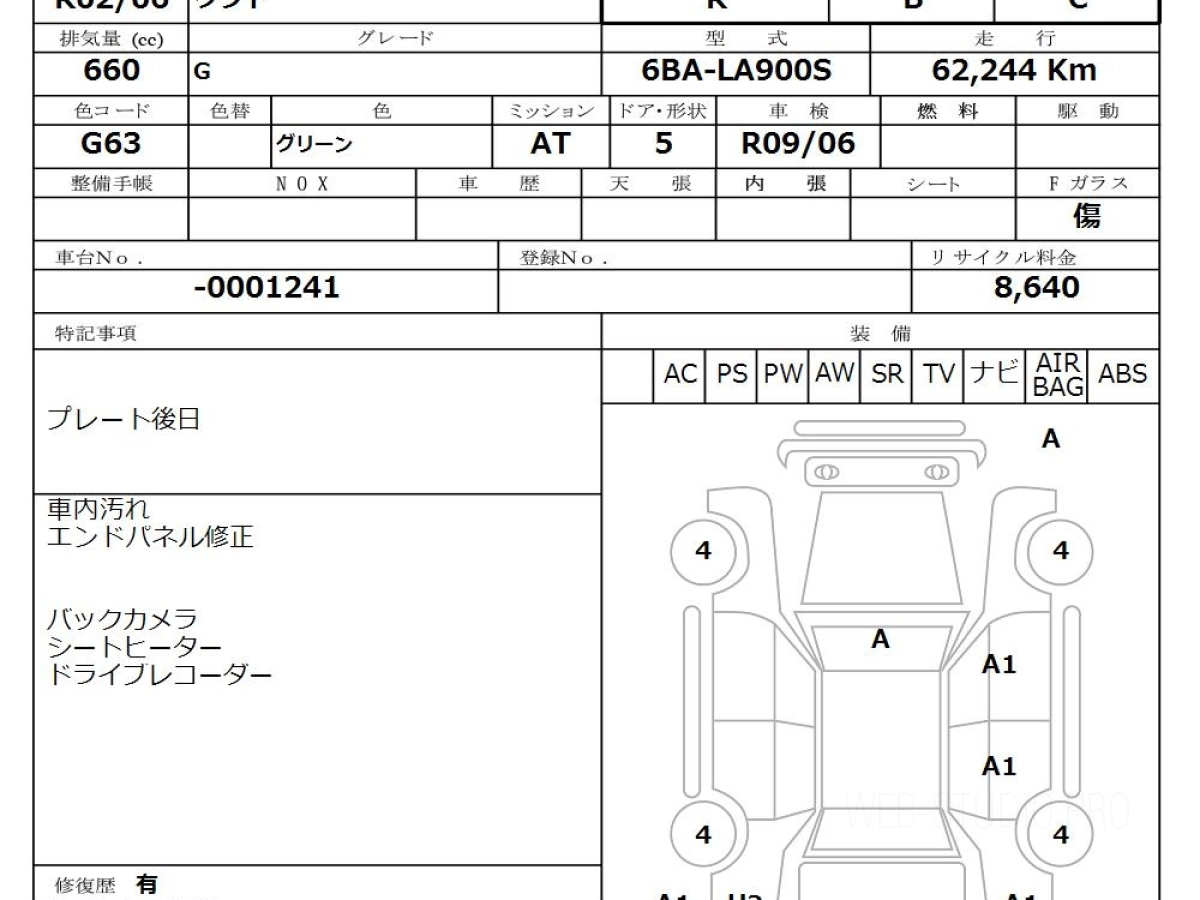Click the A mark on the windshield
This screenshot has width=1200, height=900.
[880, 639]
